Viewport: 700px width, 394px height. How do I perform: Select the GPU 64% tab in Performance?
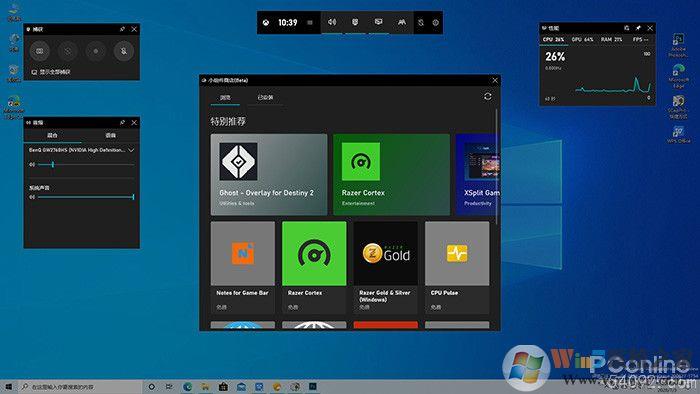pyautogui.click(x=583, y=40)
